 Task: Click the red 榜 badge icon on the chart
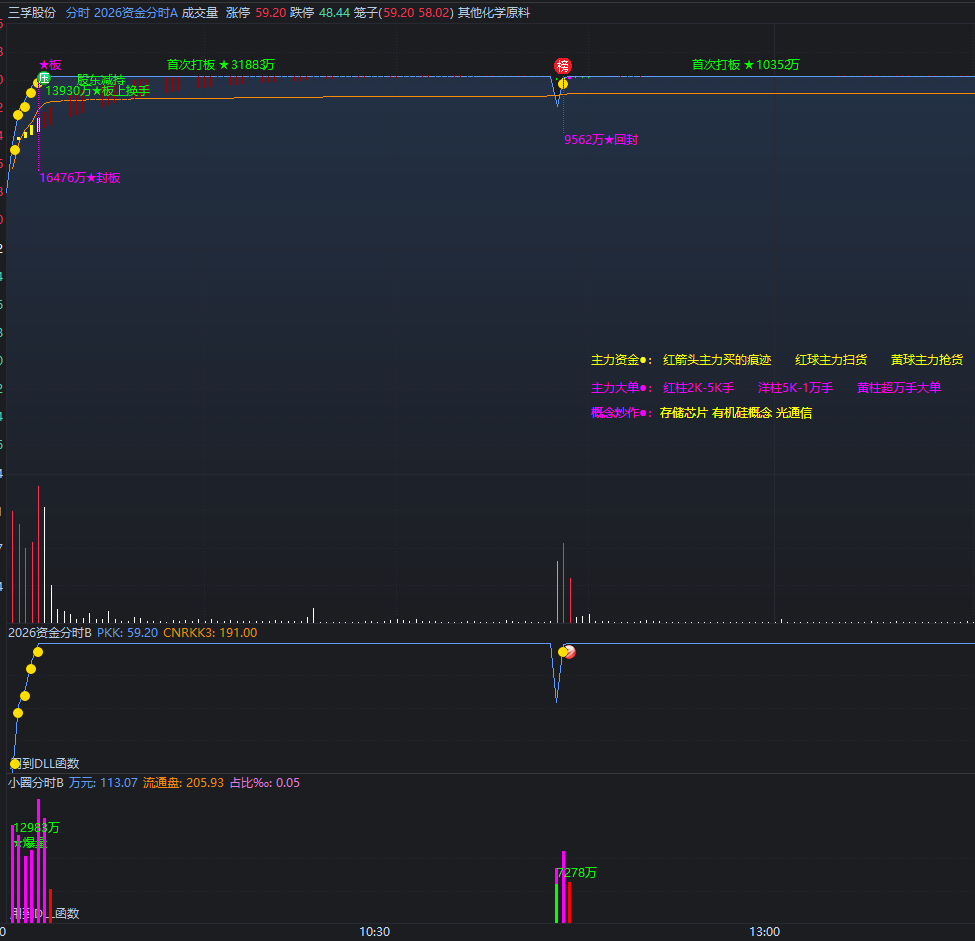(x=562, y=66)
